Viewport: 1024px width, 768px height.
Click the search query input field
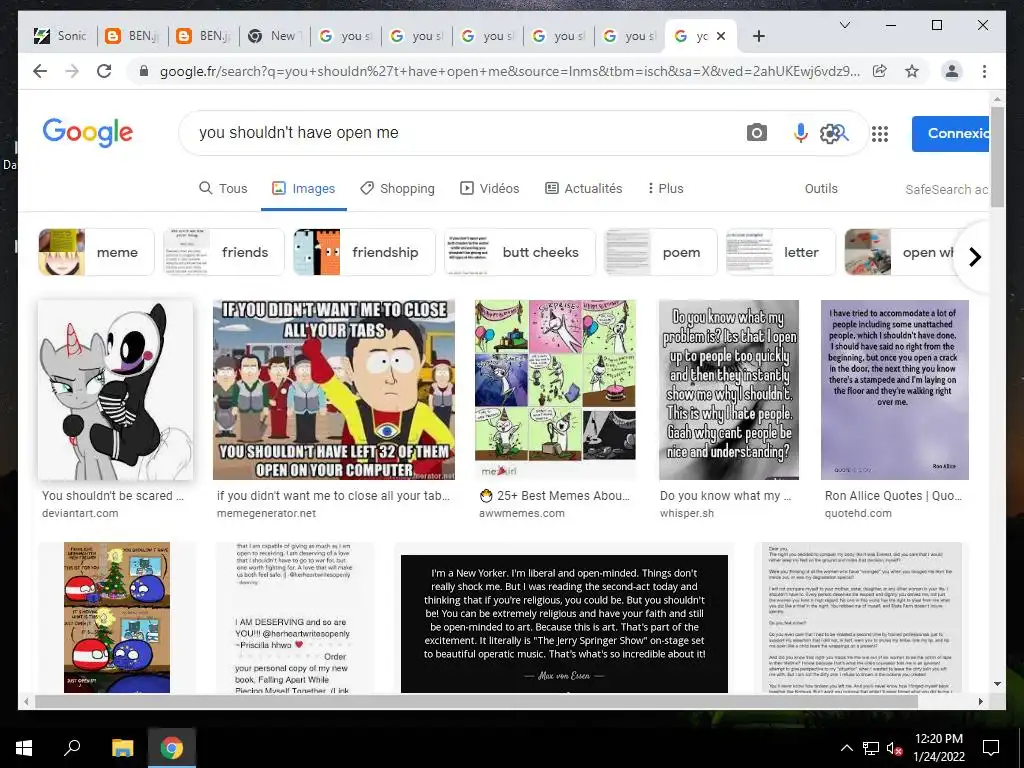[457, 133]
